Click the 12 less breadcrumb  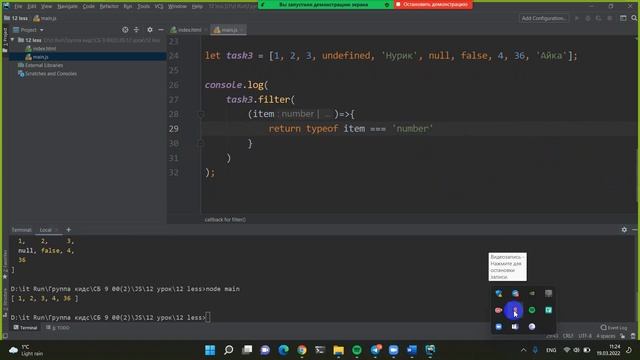(x=16, y=18)
